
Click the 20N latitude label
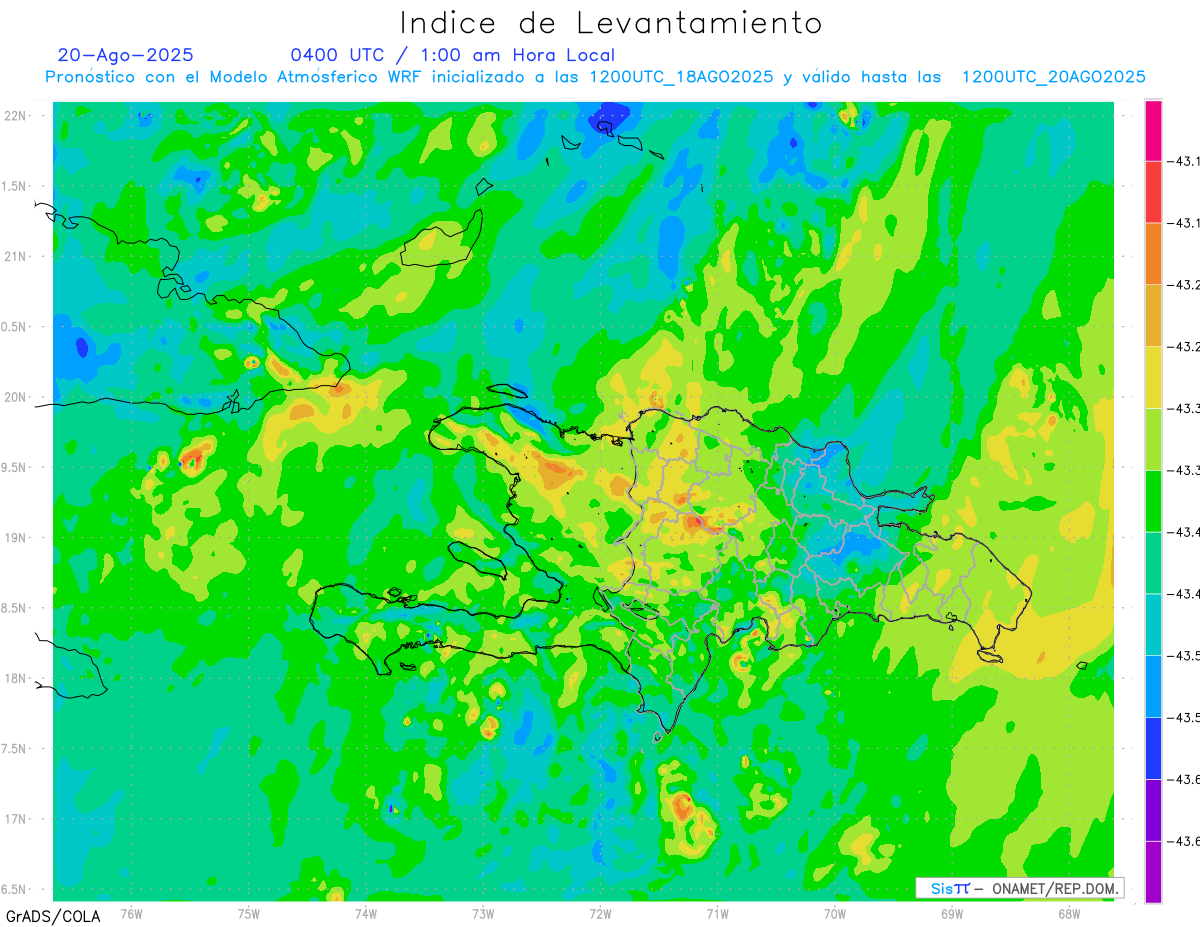(16, 397)
